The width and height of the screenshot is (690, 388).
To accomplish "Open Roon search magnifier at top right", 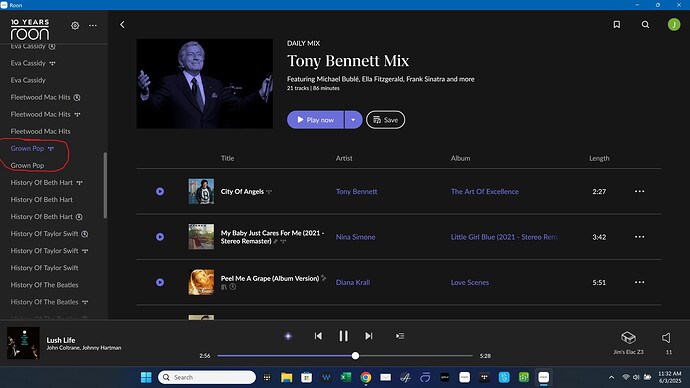I will [645, 25].
